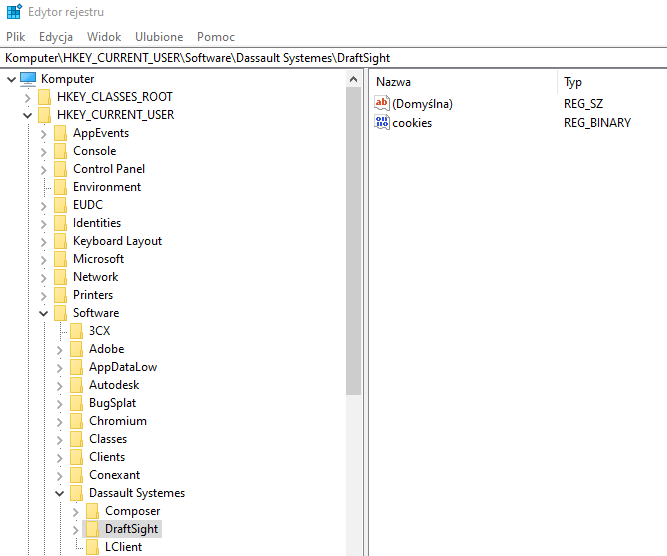
Task: Click the (Domyślna) string value icon
Action: point(382,103)
